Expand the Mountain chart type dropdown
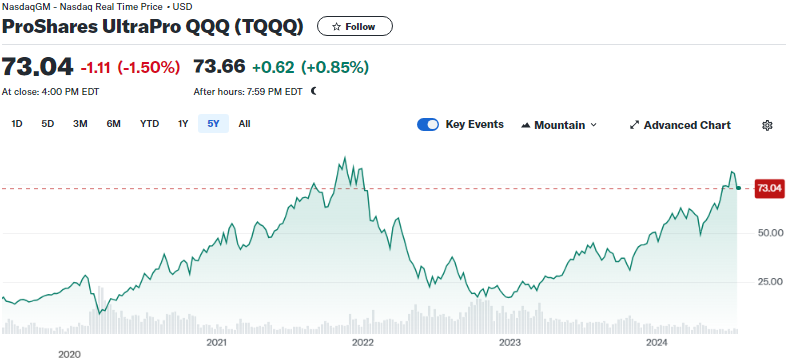The width and height of the screenshot is (787, 360). 559,125
